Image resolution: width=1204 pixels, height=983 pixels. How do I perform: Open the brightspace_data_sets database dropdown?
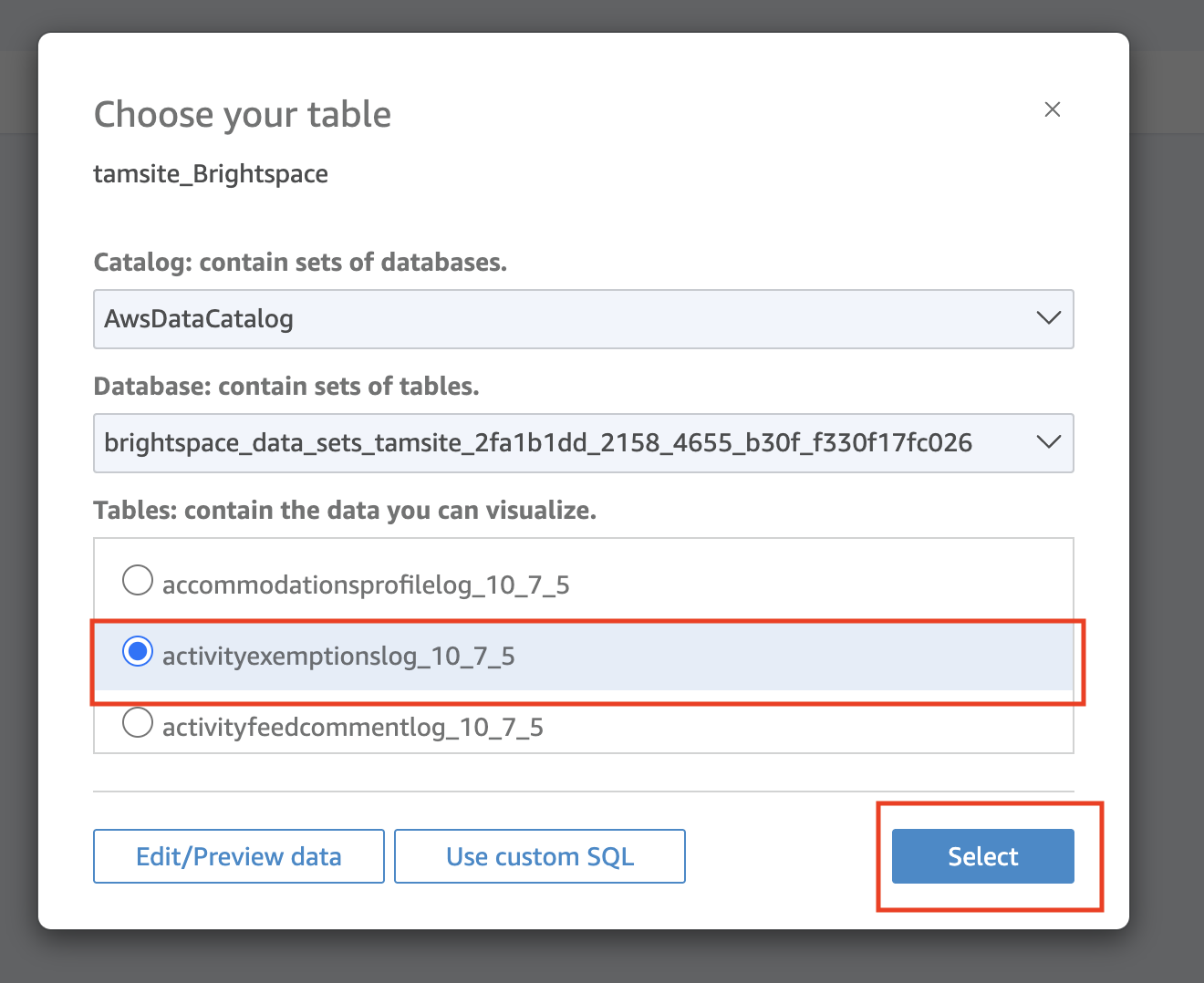click(583, 443)
